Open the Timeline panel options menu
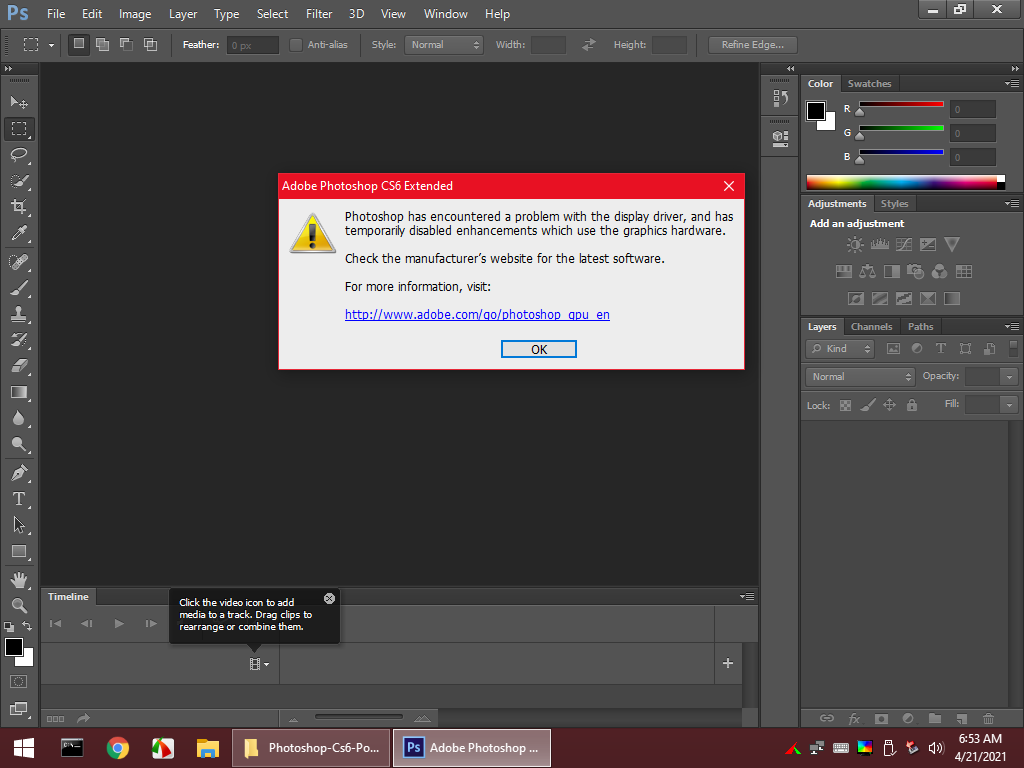1024x768 pixels. (747, 596)
